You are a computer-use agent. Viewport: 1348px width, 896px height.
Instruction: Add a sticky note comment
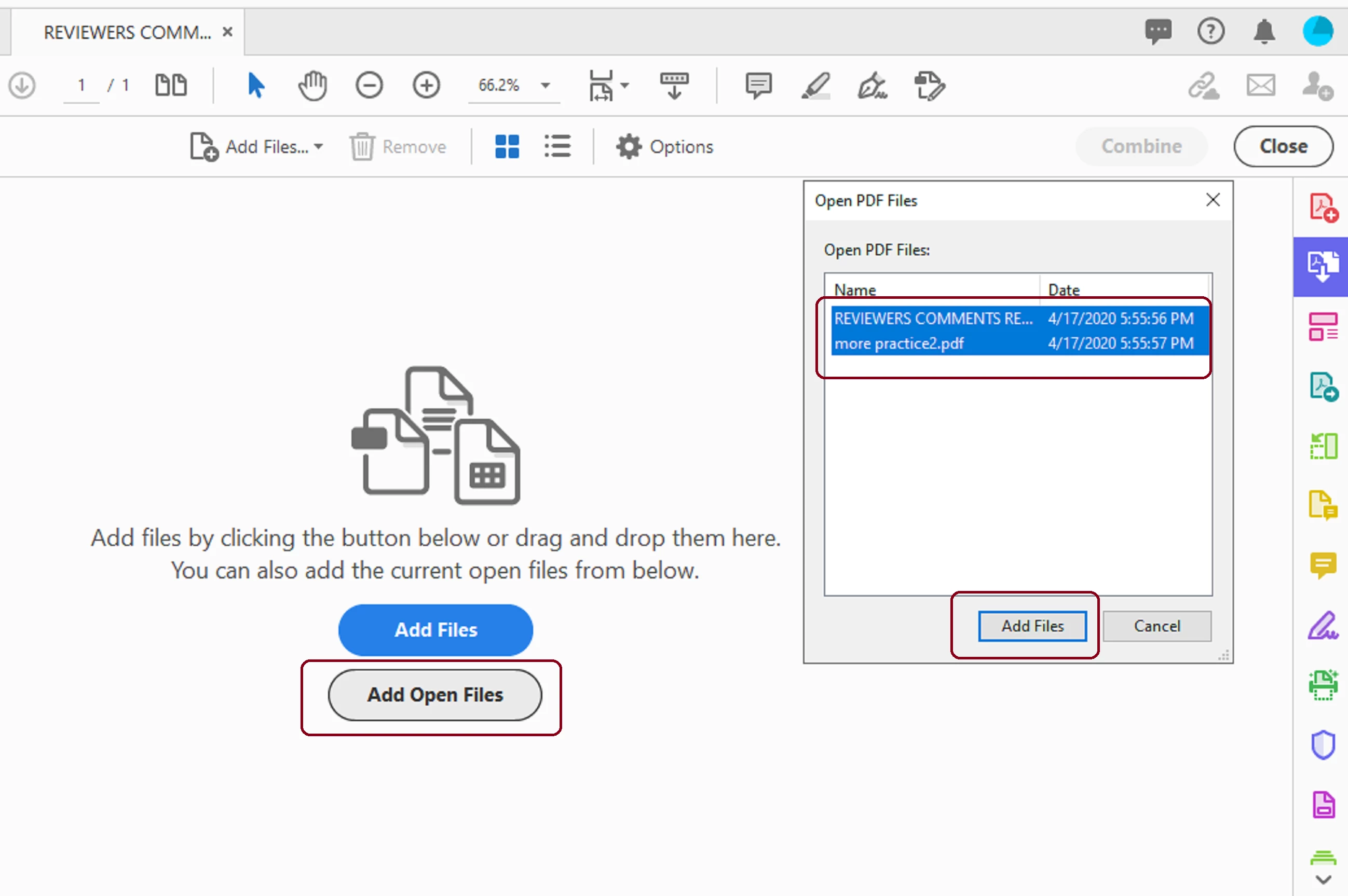tap(758, 86)
